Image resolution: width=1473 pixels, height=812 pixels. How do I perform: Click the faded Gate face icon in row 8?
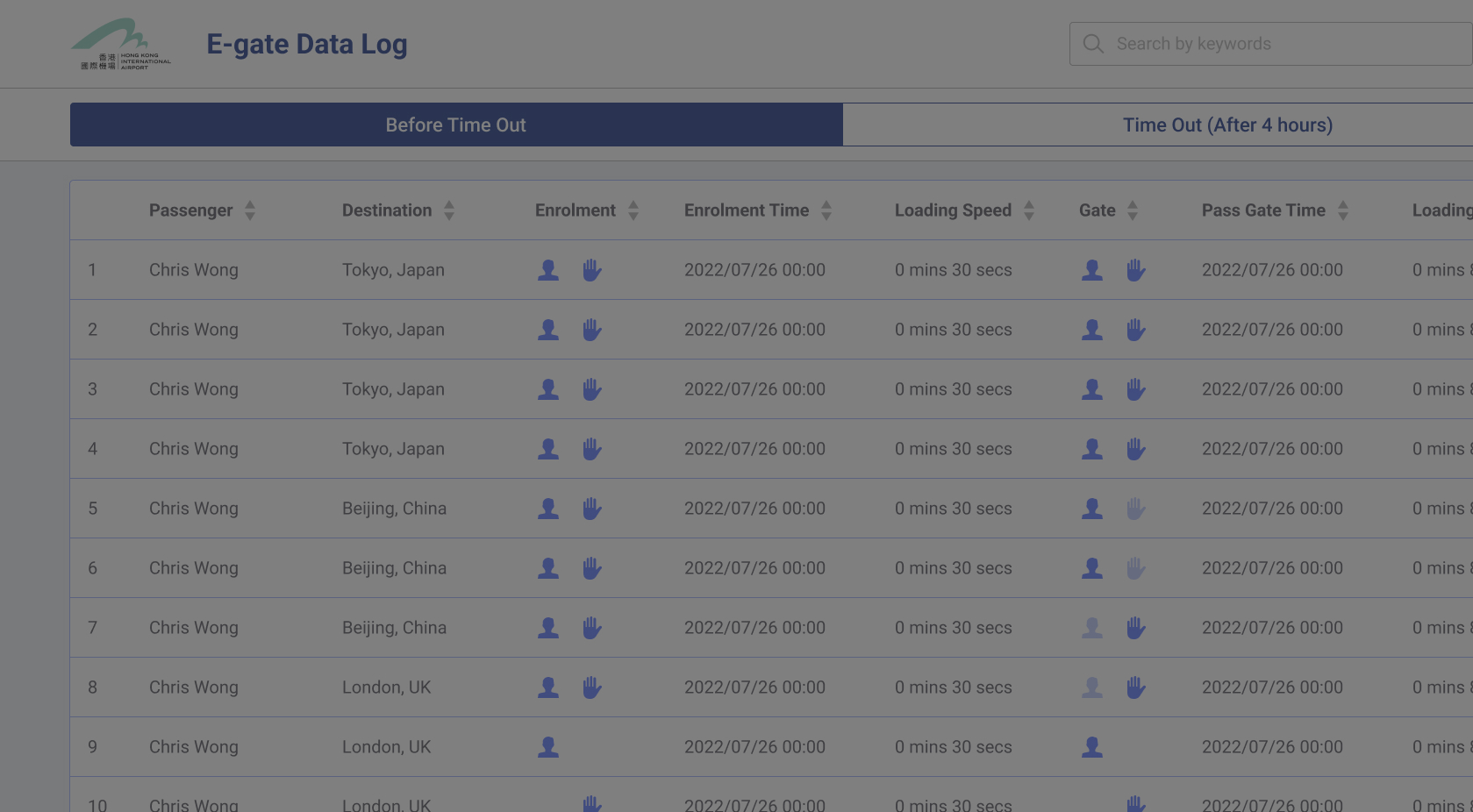pyautogui.click(x=1092, y=687)
